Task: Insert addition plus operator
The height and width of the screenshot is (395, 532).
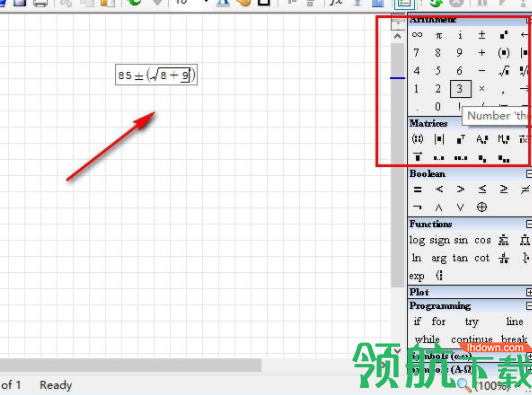Action: click(481, 53)
